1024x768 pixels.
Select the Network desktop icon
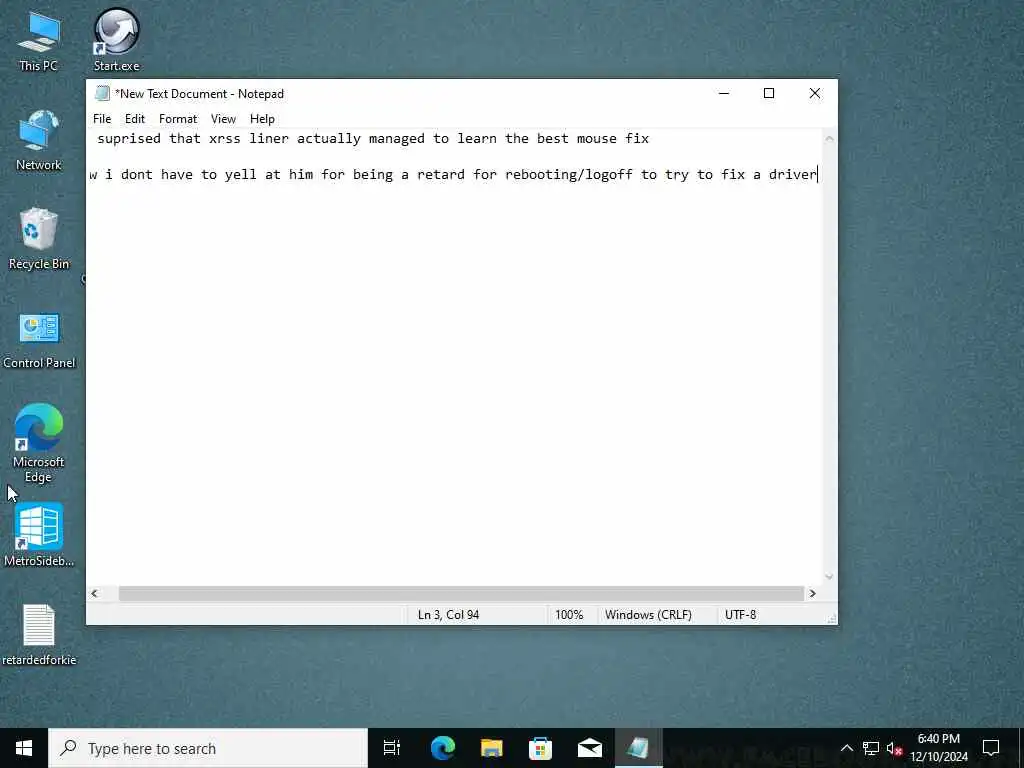click(x=39, y=140)
